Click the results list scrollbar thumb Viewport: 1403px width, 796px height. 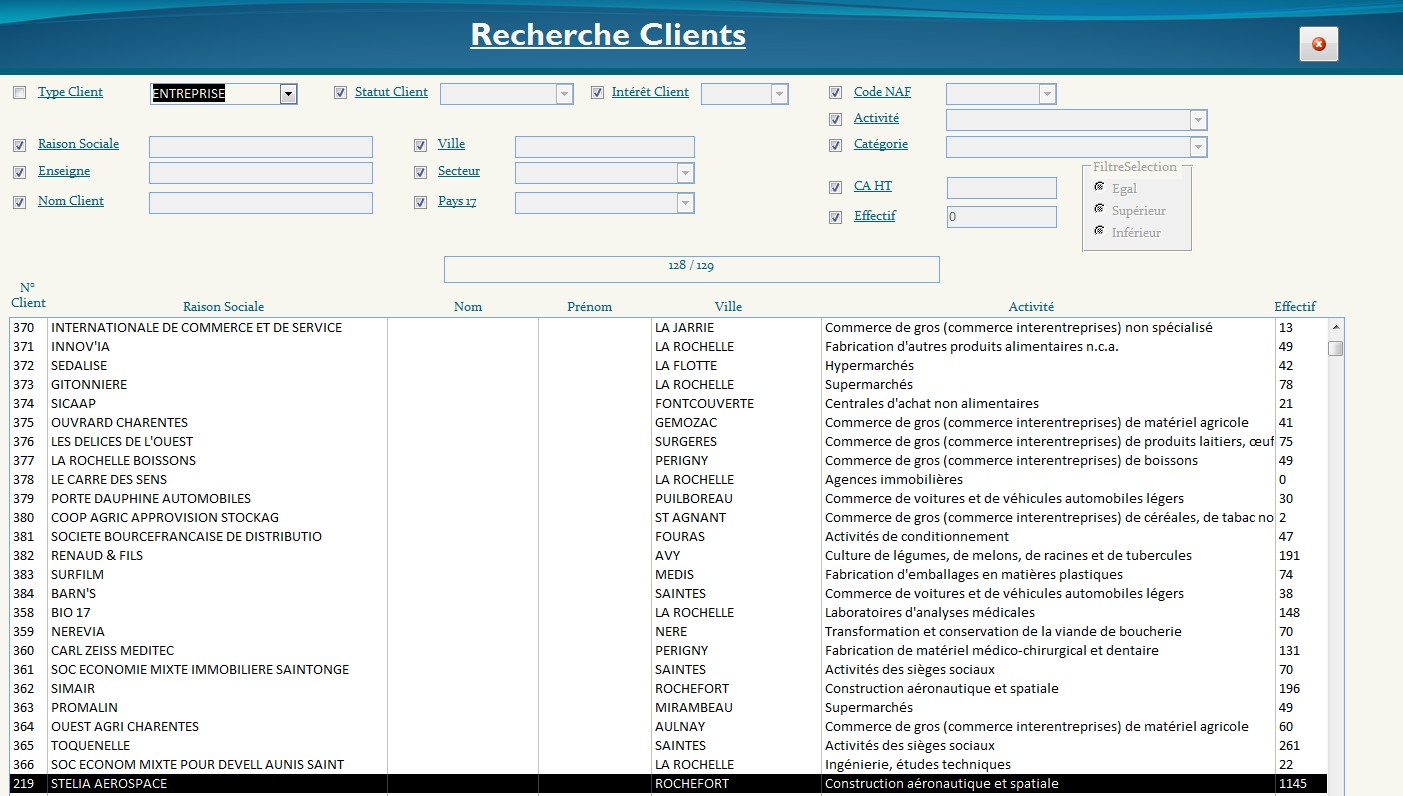tap(1336, 348)
